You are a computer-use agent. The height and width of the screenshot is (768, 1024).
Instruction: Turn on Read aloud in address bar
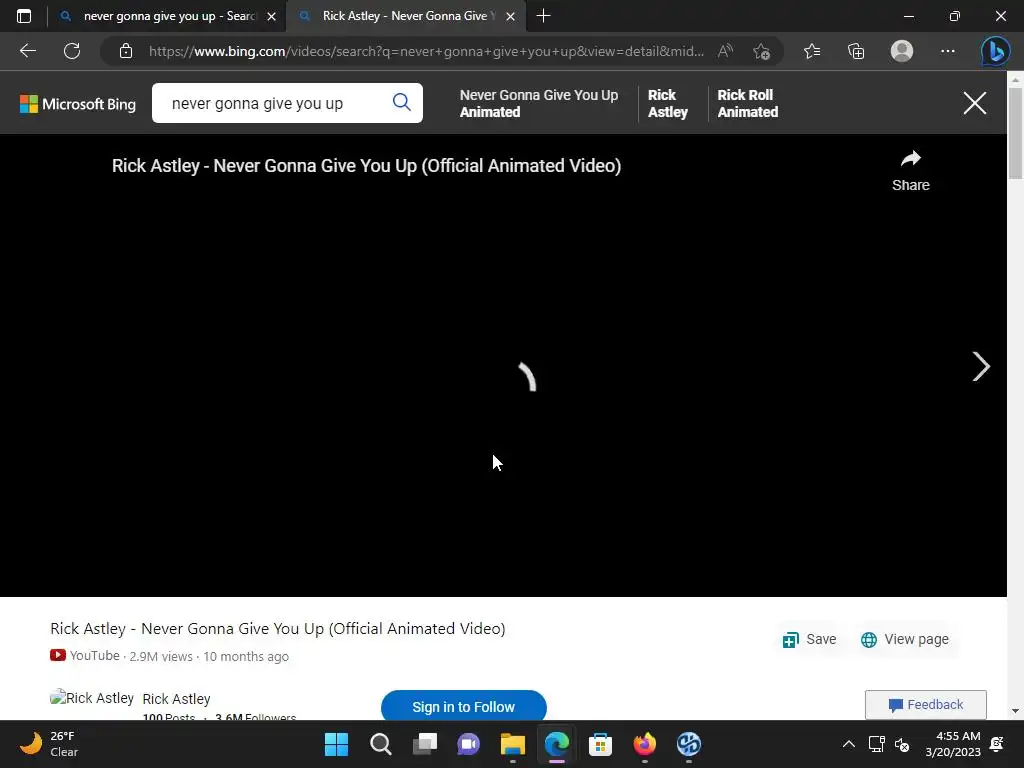[725, 51]
